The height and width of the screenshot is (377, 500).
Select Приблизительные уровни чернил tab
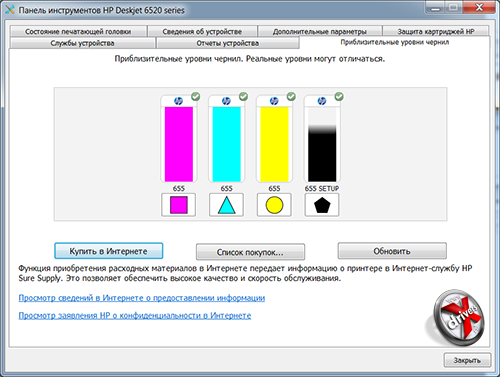(x=395, y=42)
